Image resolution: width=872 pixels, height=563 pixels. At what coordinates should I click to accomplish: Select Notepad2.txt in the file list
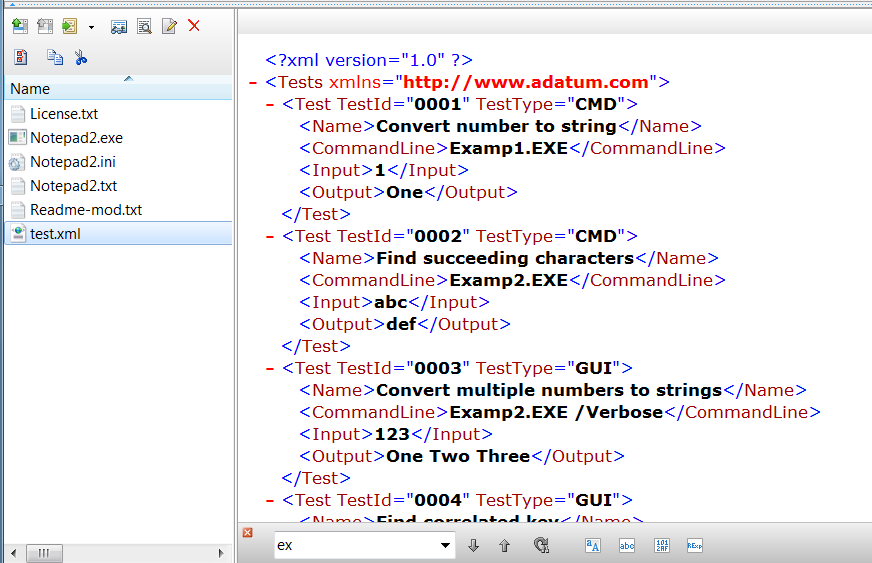(x=73, y=186)
